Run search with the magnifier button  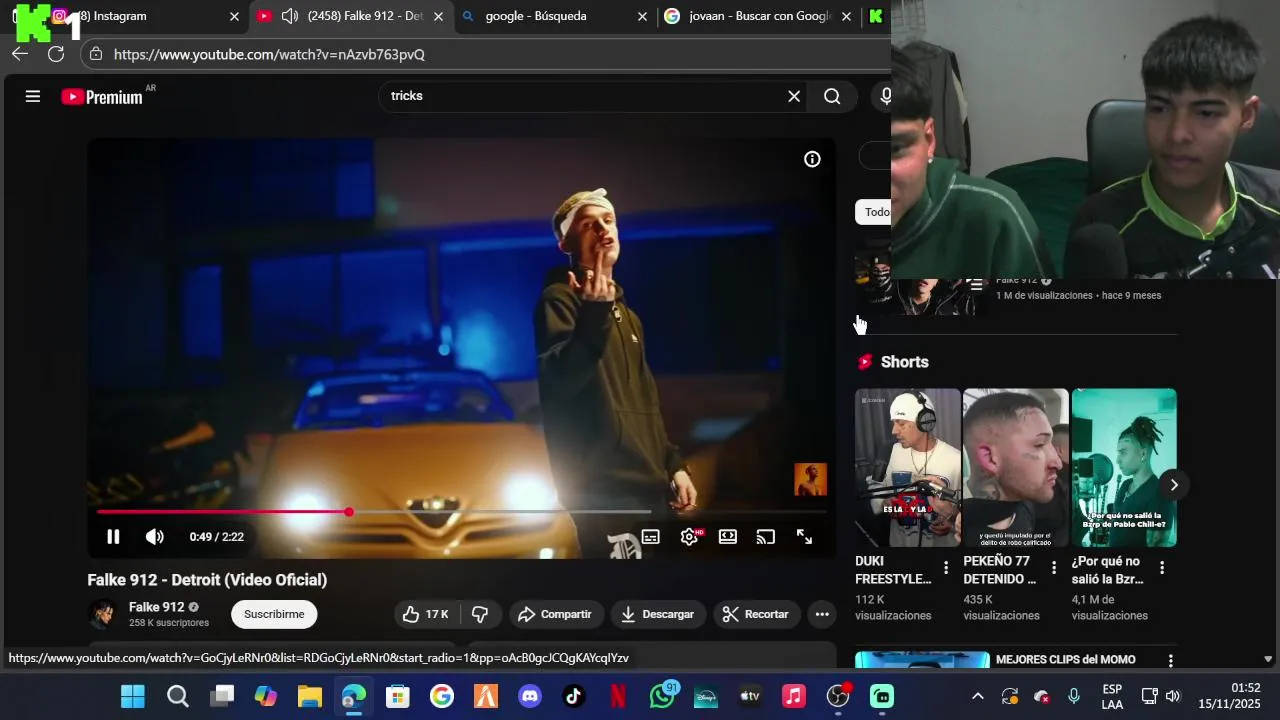click(x=832, y=96)
